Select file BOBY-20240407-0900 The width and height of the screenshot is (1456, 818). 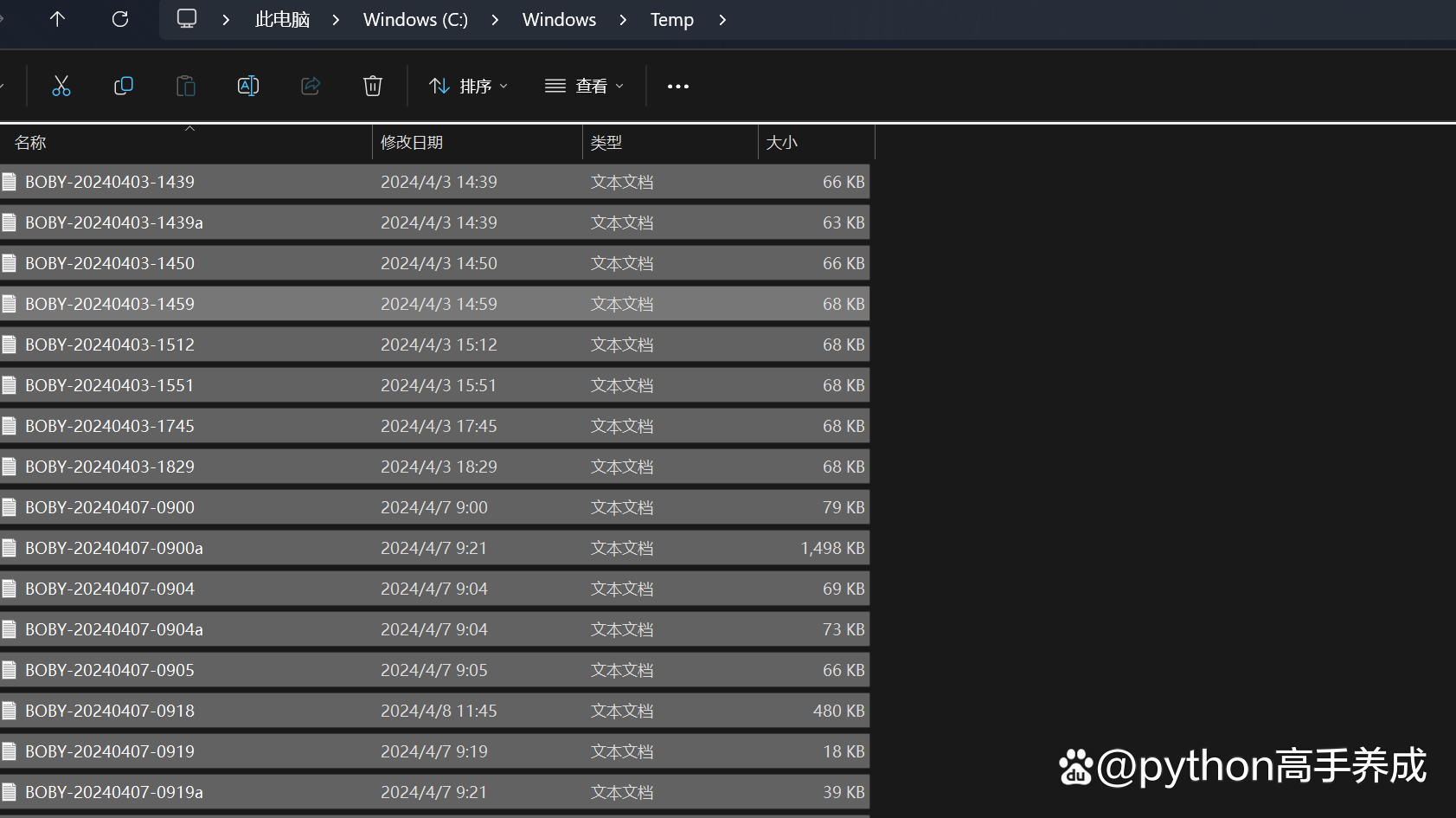(x=434, y=507)
